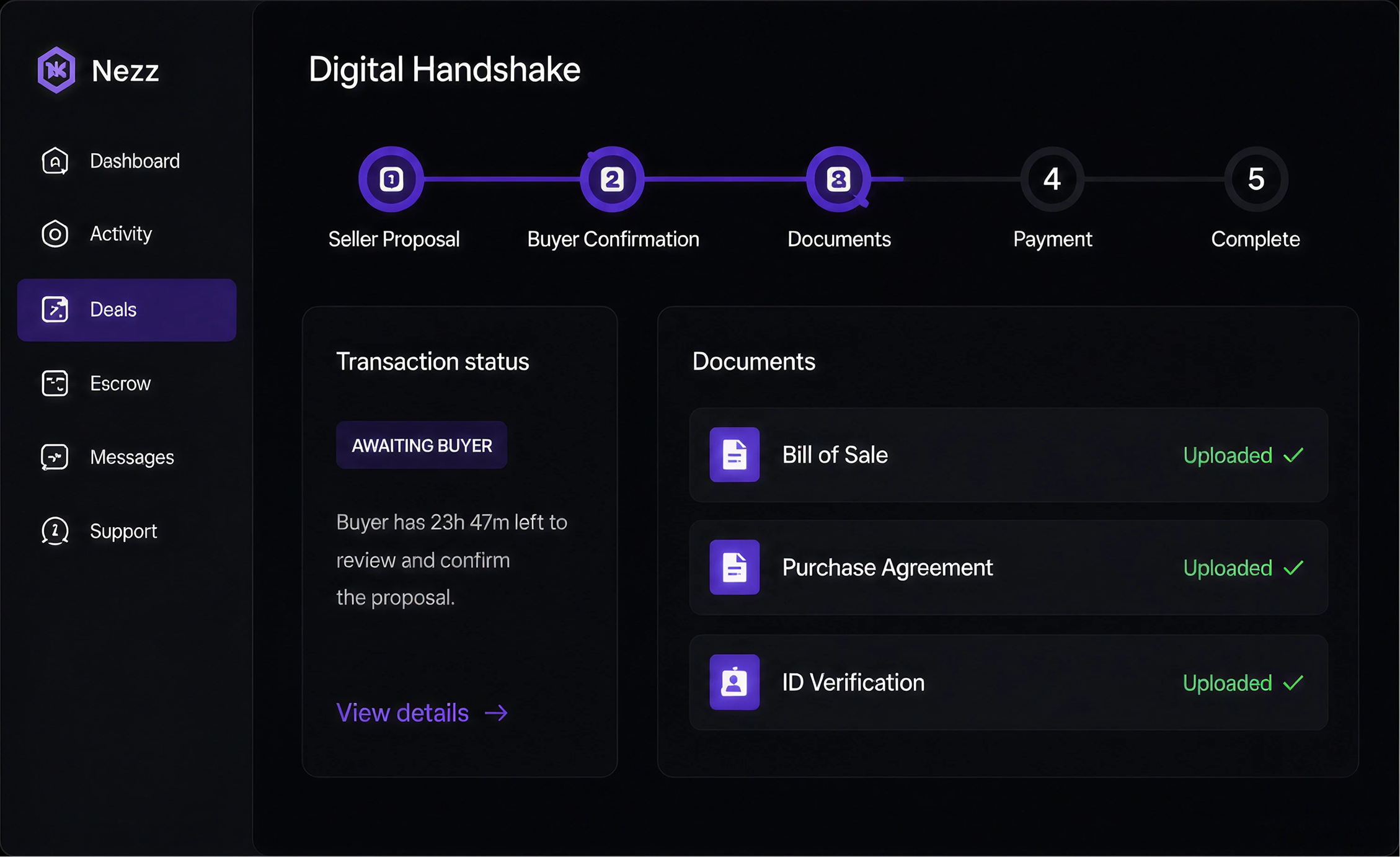
Task: Select the Deals menu item
Action: (x=127, y=309)
